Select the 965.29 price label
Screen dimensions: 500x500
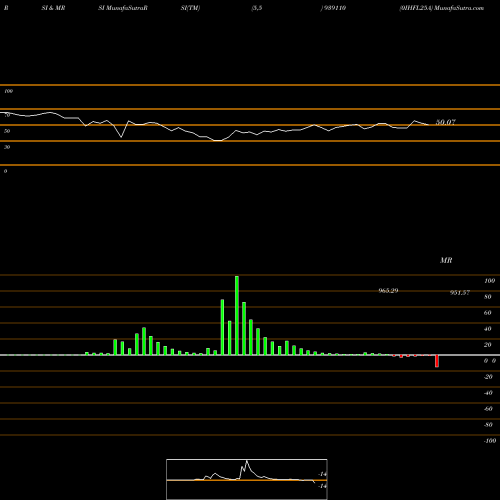388,291
